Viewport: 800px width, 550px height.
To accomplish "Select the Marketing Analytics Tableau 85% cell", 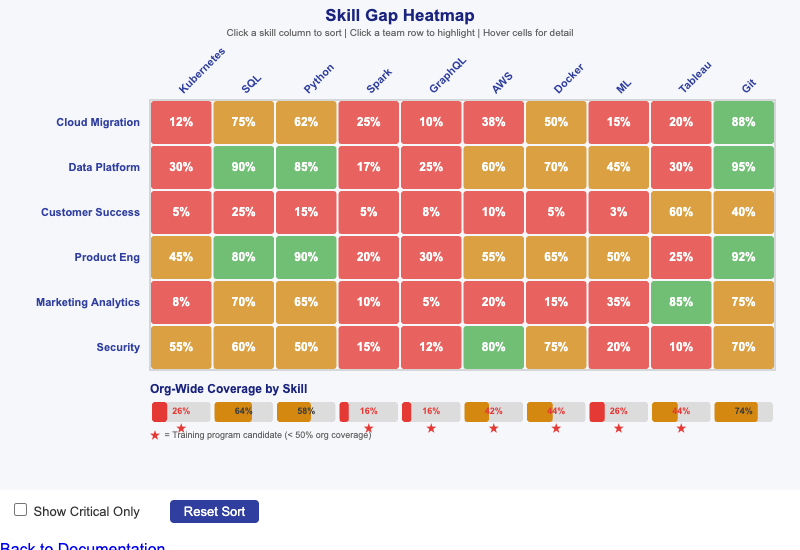I will [681, 302].
